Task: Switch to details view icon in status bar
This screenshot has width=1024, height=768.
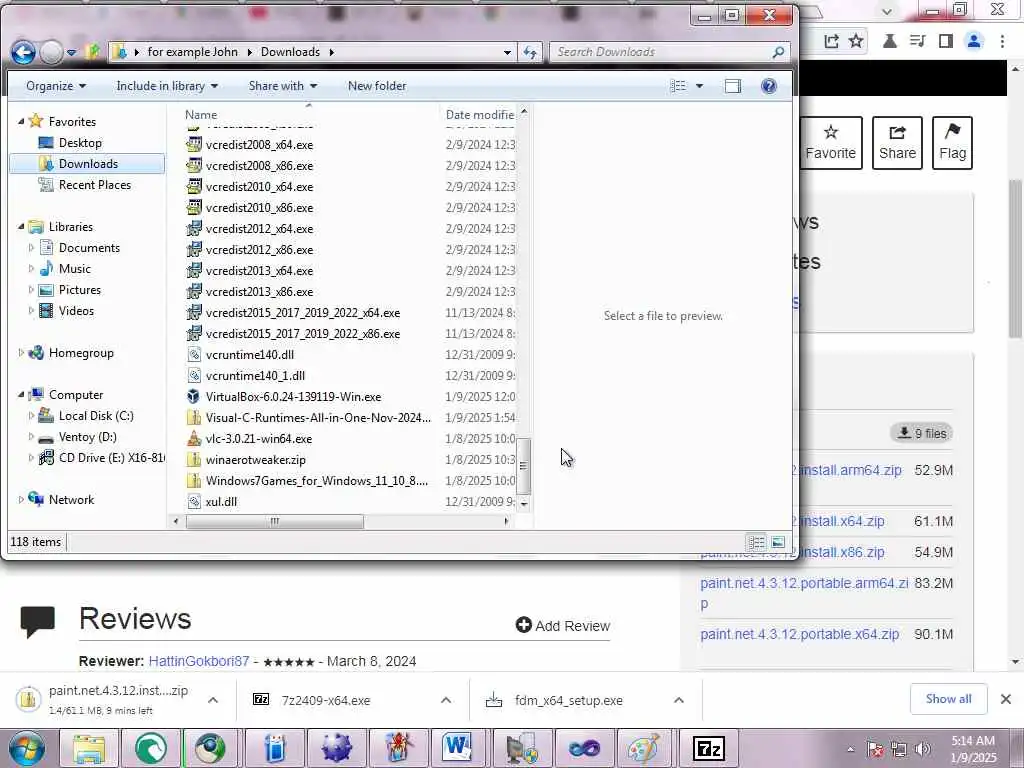Action: click(x=756, y=542)
